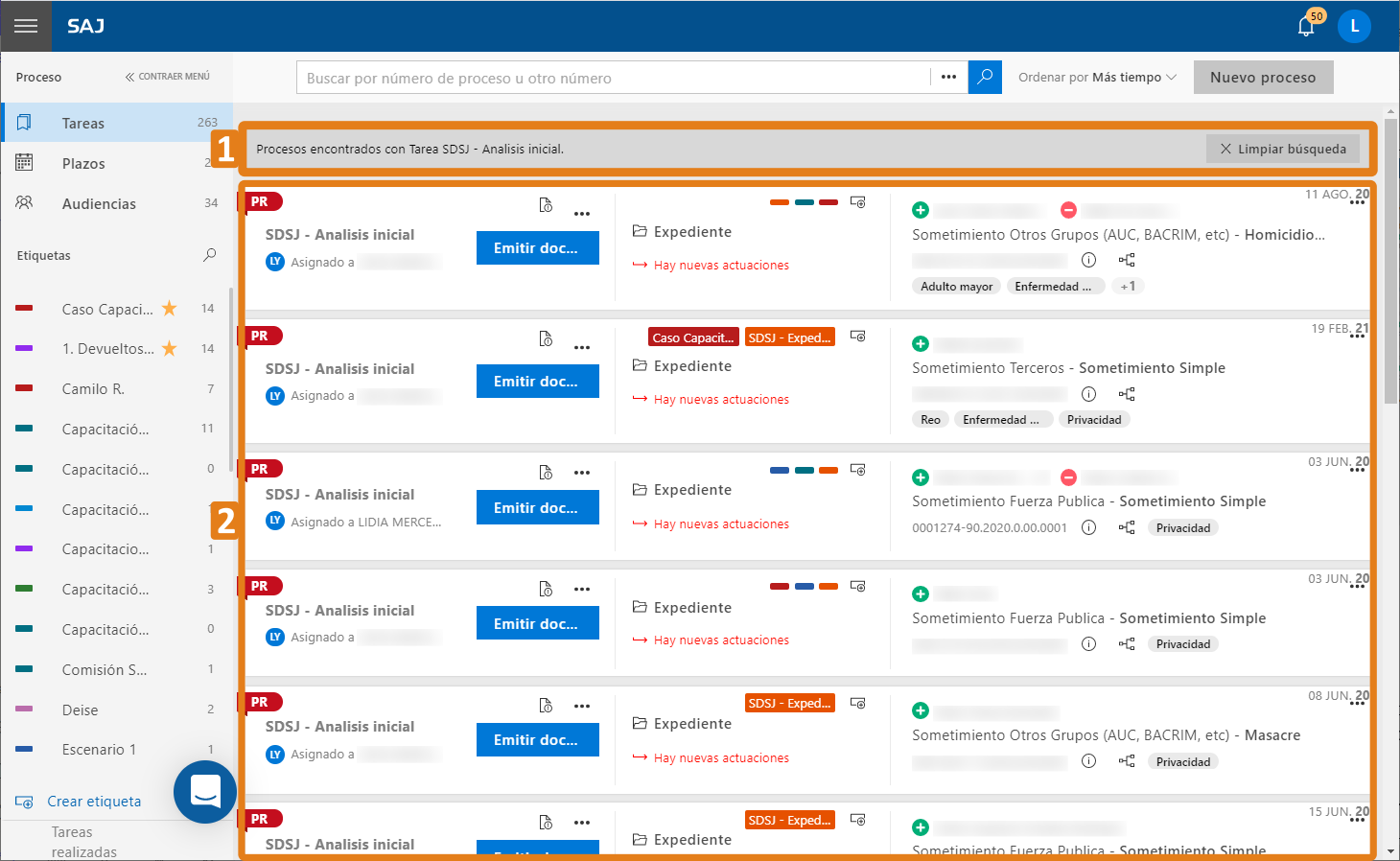Expand +1 more tags on Homicidio card
The height and width of the screenshot is (861, 1400).
click(x=1128, y=286)
